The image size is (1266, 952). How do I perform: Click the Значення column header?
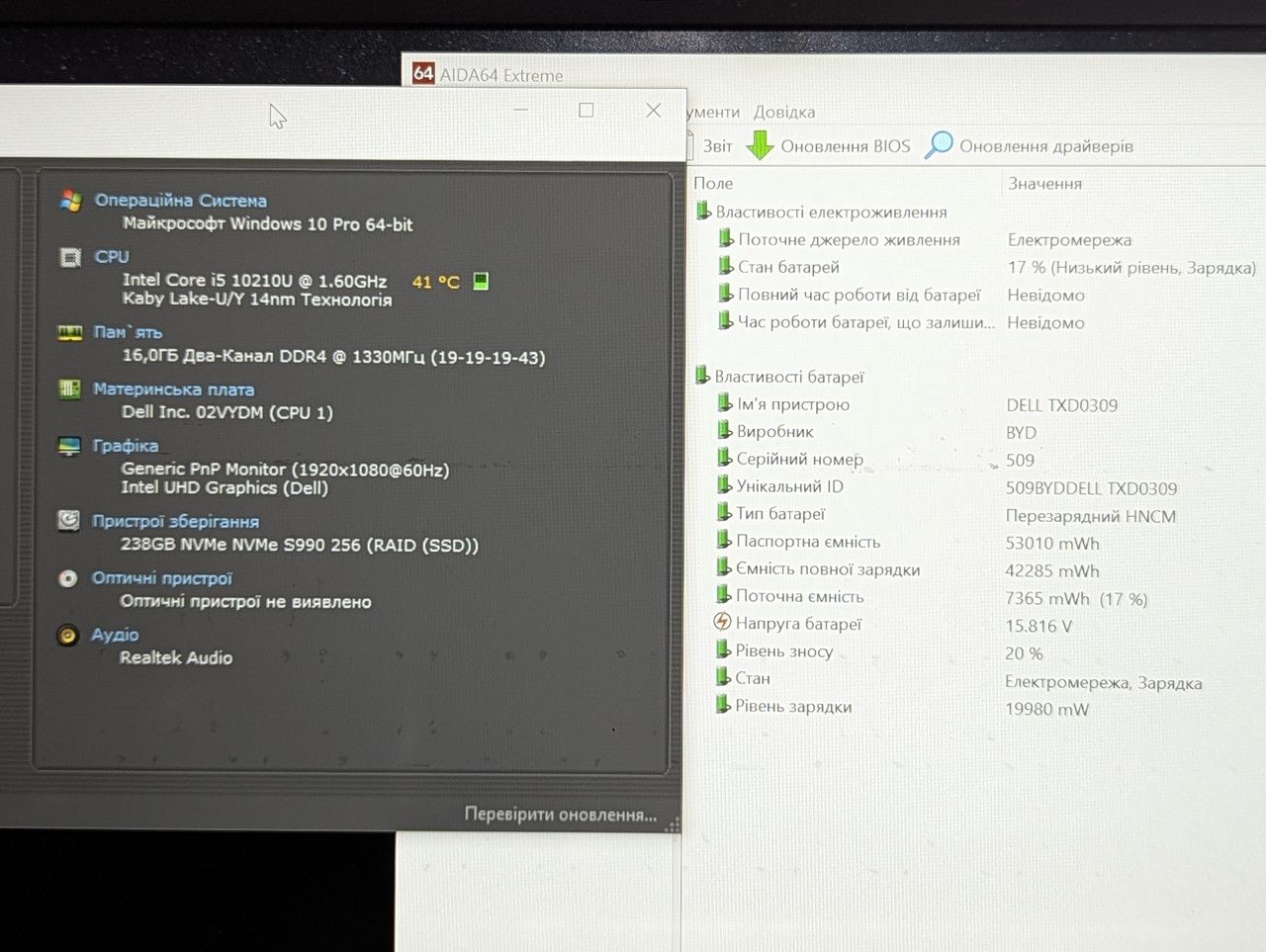(1044, 183)
